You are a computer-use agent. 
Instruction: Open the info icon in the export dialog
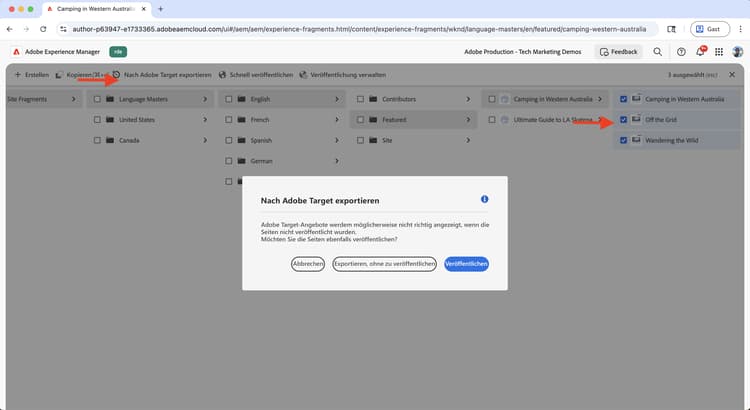[x=484, y=199]
